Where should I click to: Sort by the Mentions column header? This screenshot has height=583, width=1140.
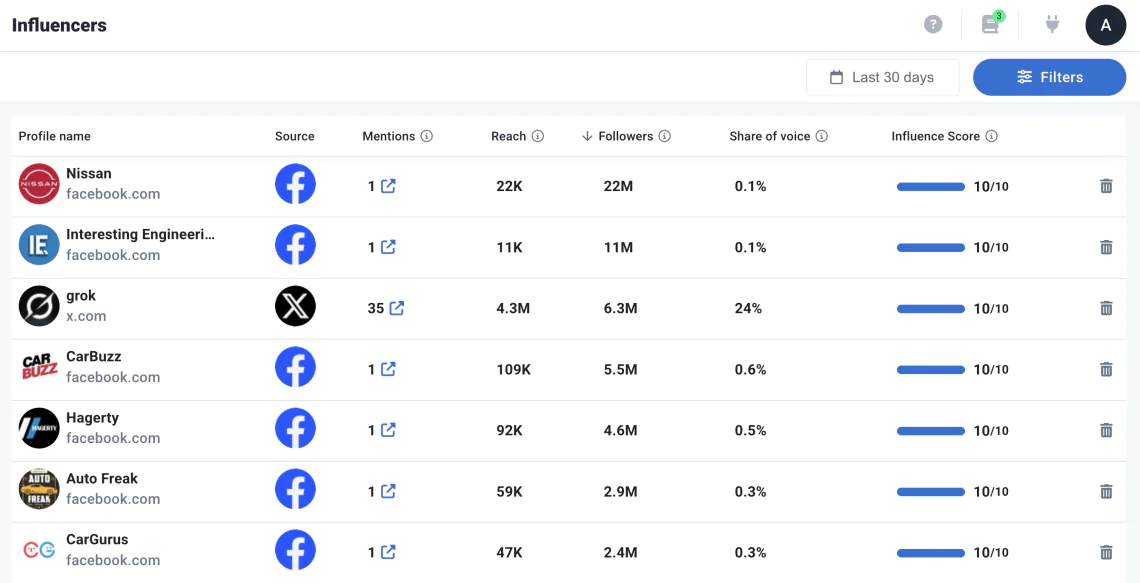pyautogui.click(x=389, y=136)
